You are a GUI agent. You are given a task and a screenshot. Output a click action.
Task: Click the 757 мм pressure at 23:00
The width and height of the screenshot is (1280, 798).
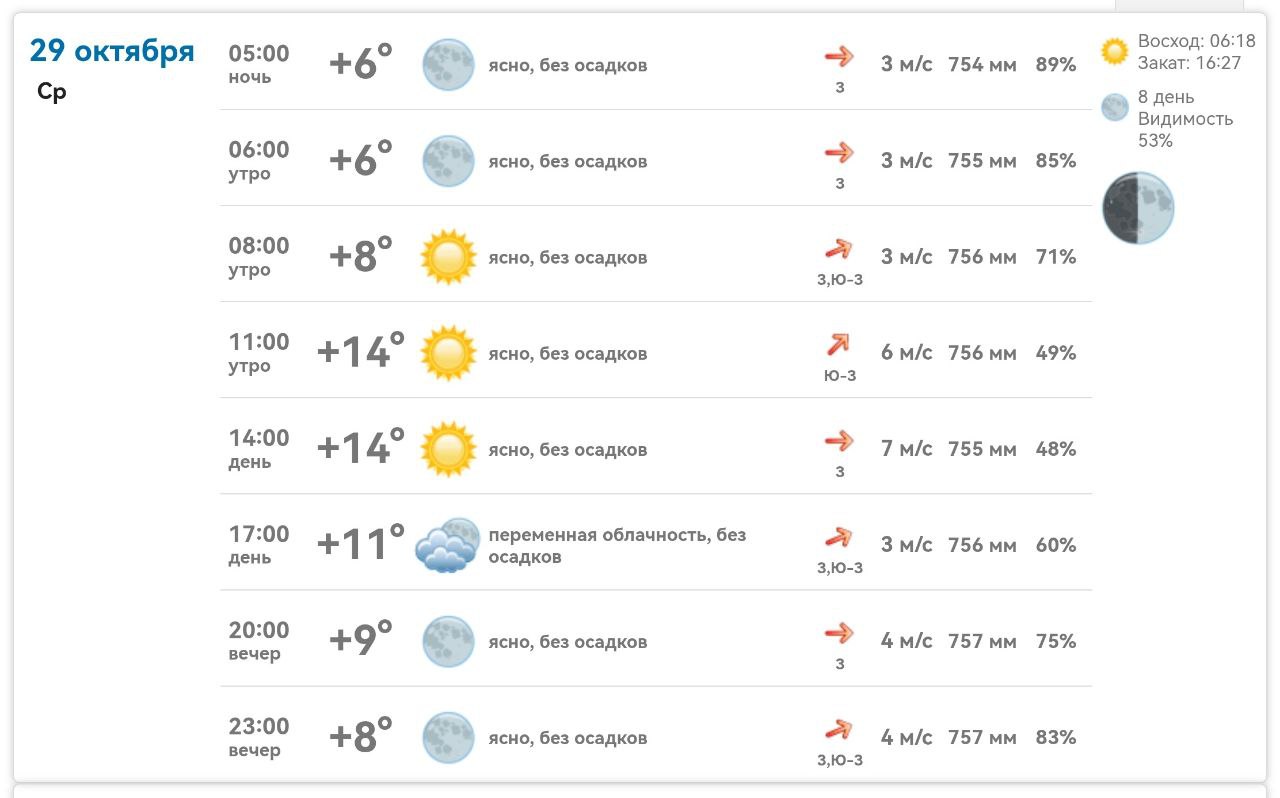(x=982, y=738)
